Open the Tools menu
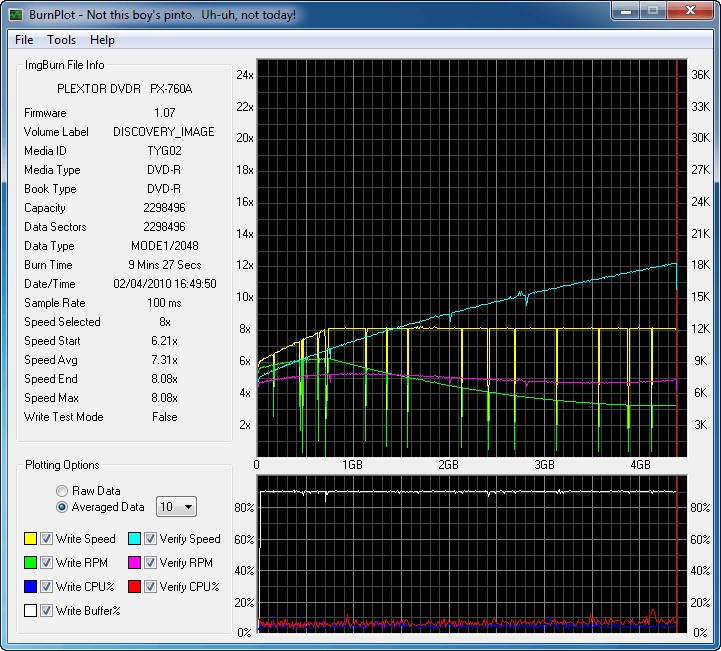The image size is (721, 651). pyautogui.click(x=61, y=40)
